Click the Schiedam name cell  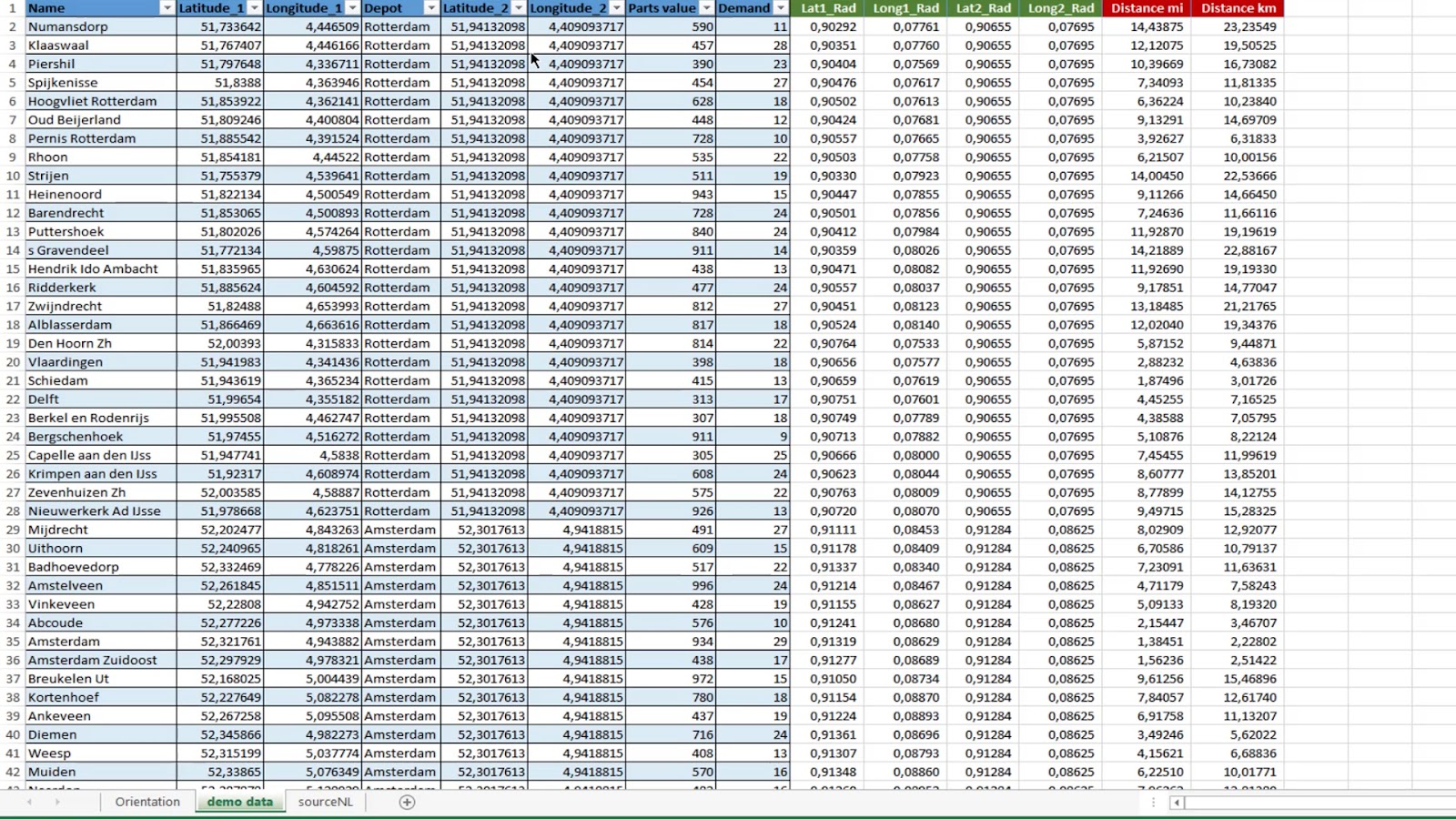[101, 381]
